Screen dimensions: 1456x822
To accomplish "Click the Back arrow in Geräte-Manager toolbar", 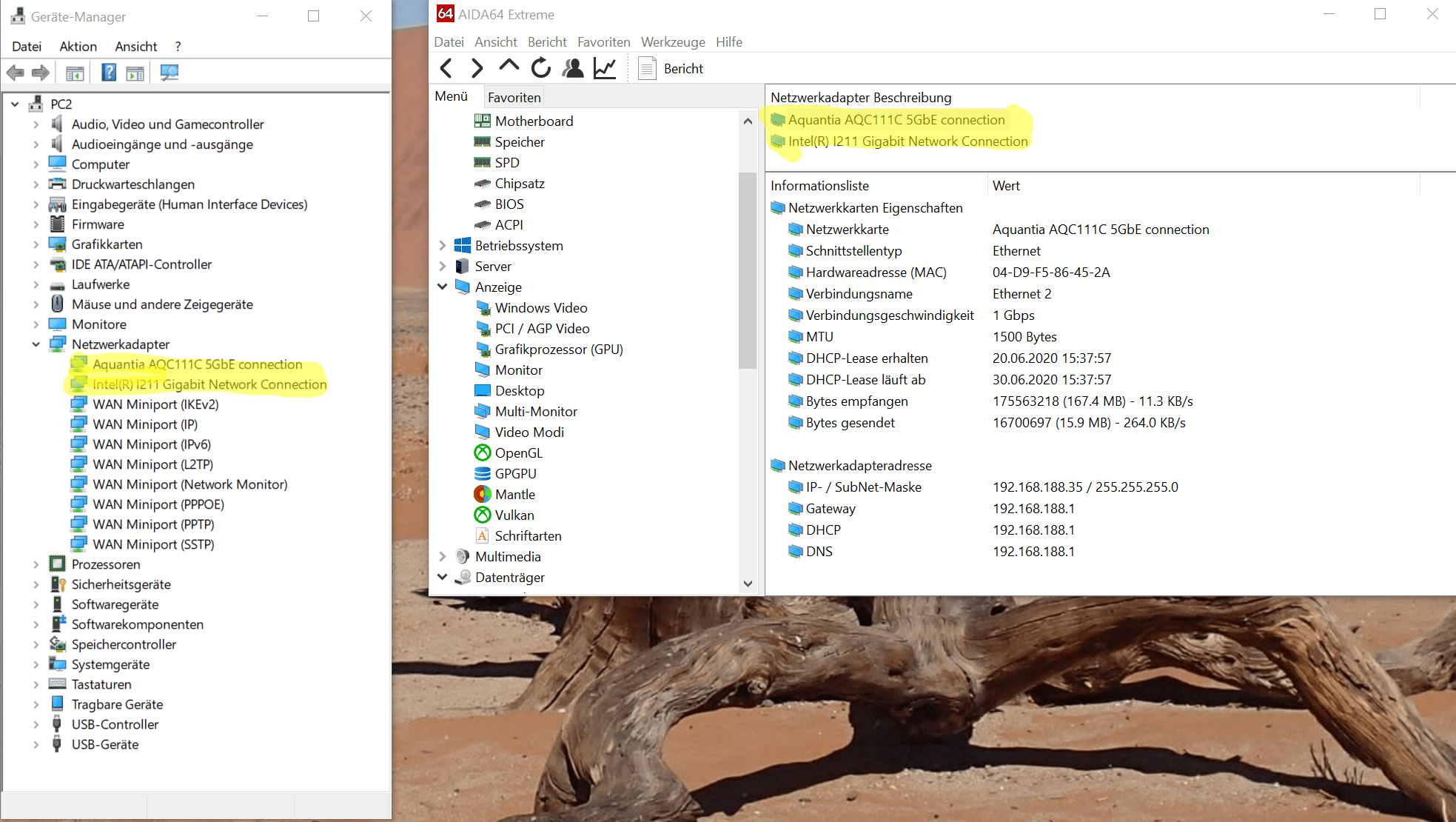I will [16, 73].
